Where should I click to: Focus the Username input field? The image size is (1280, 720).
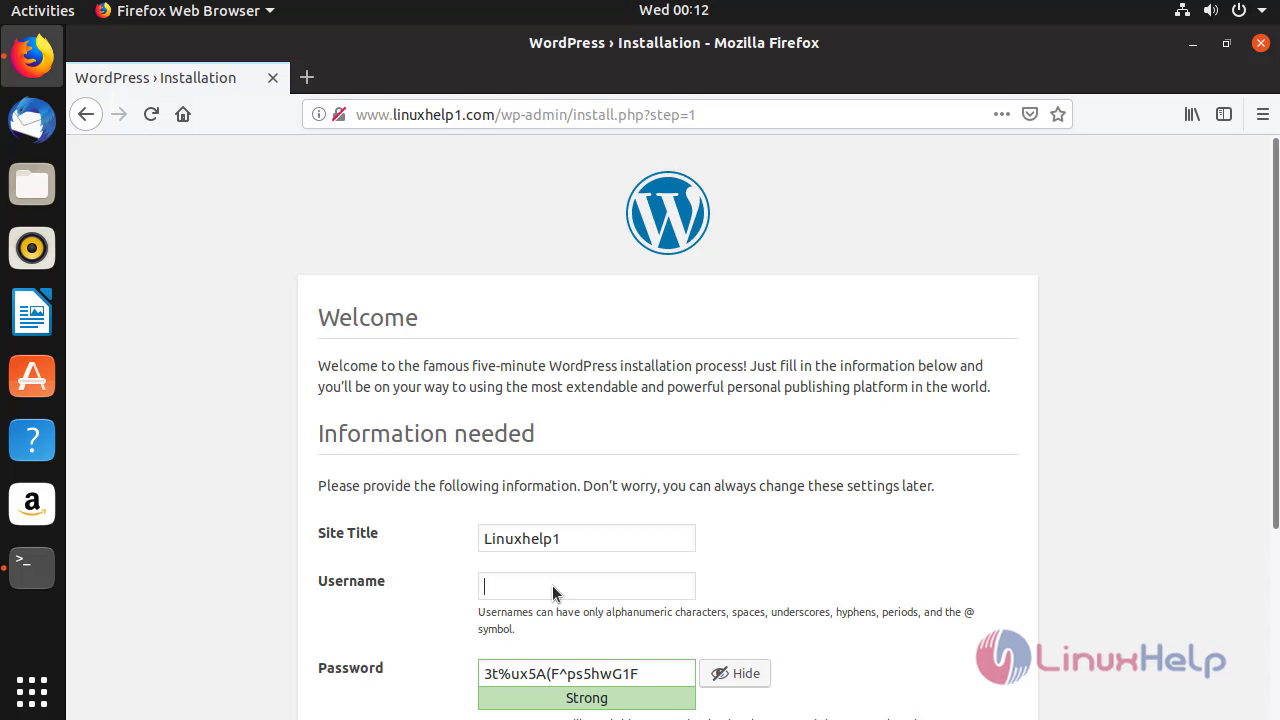click(587, 586)
